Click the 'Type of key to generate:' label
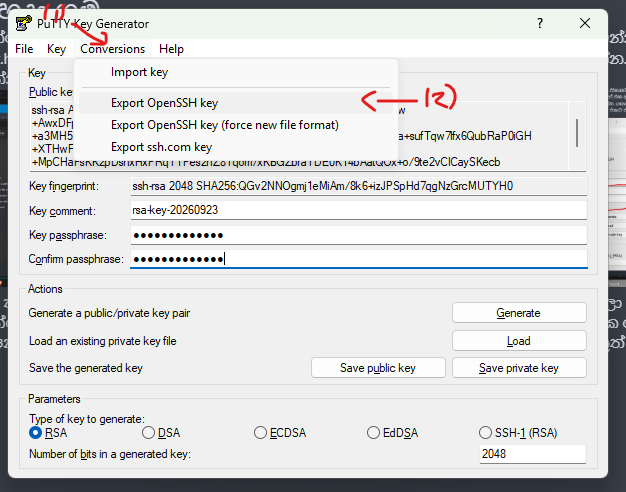 point(87,419)
